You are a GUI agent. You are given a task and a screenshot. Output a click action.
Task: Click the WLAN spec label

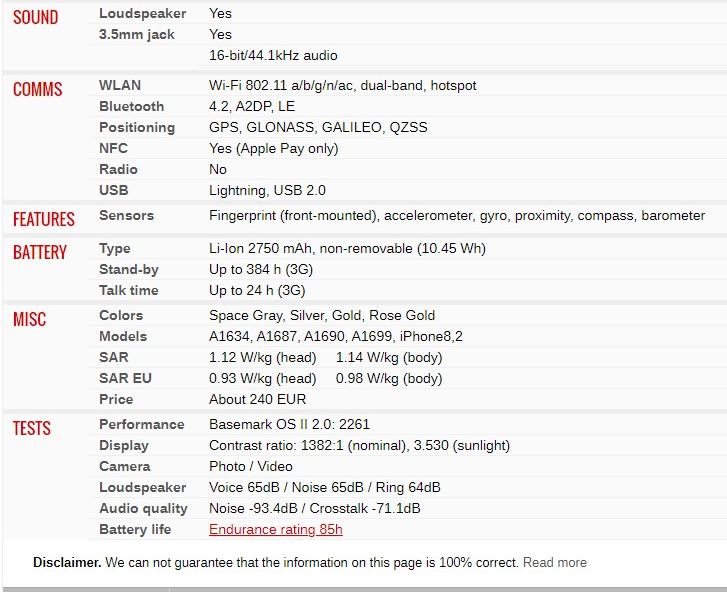tap(120, 85)
